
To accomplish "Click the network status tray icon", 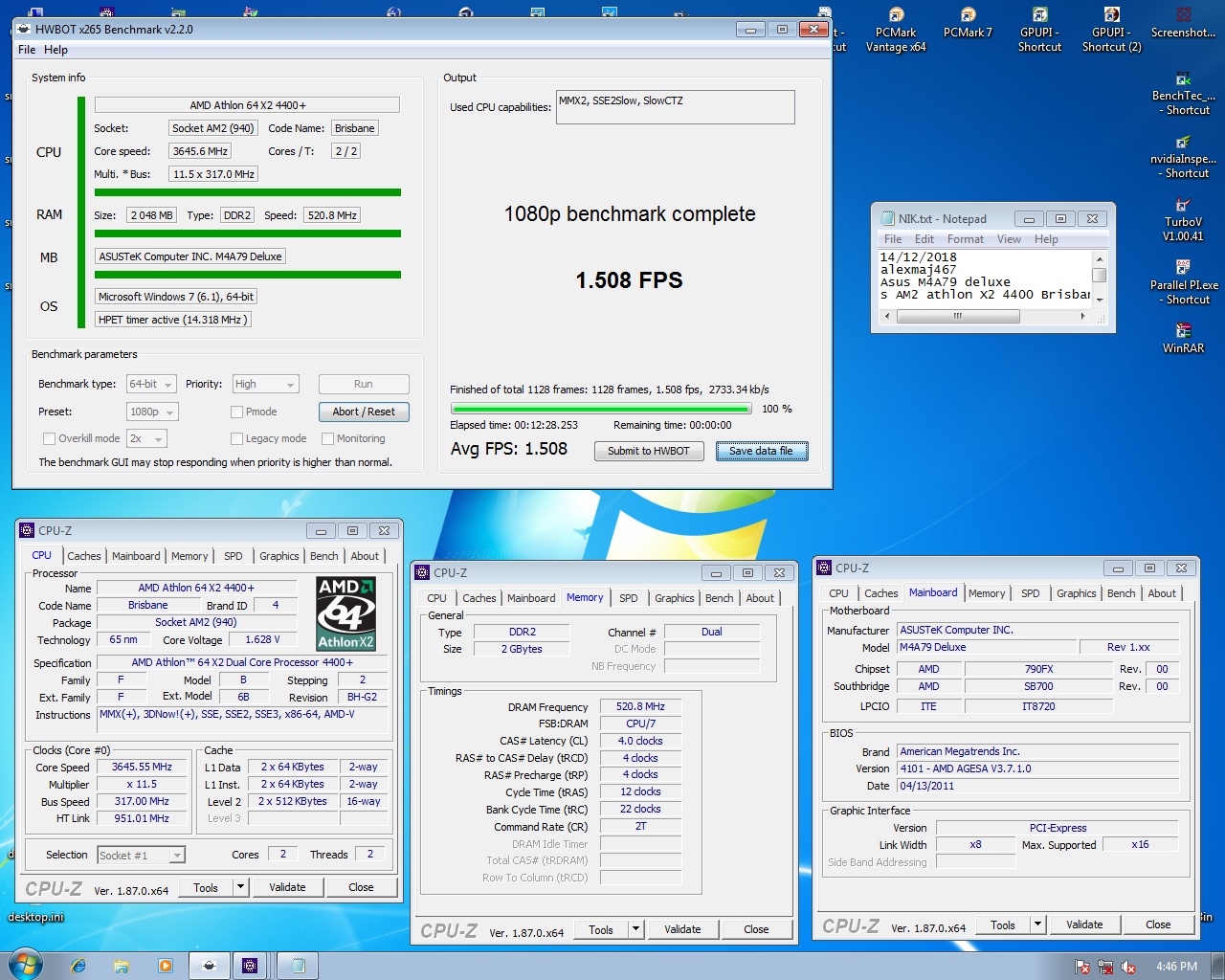I will [x=1105, y=967].
